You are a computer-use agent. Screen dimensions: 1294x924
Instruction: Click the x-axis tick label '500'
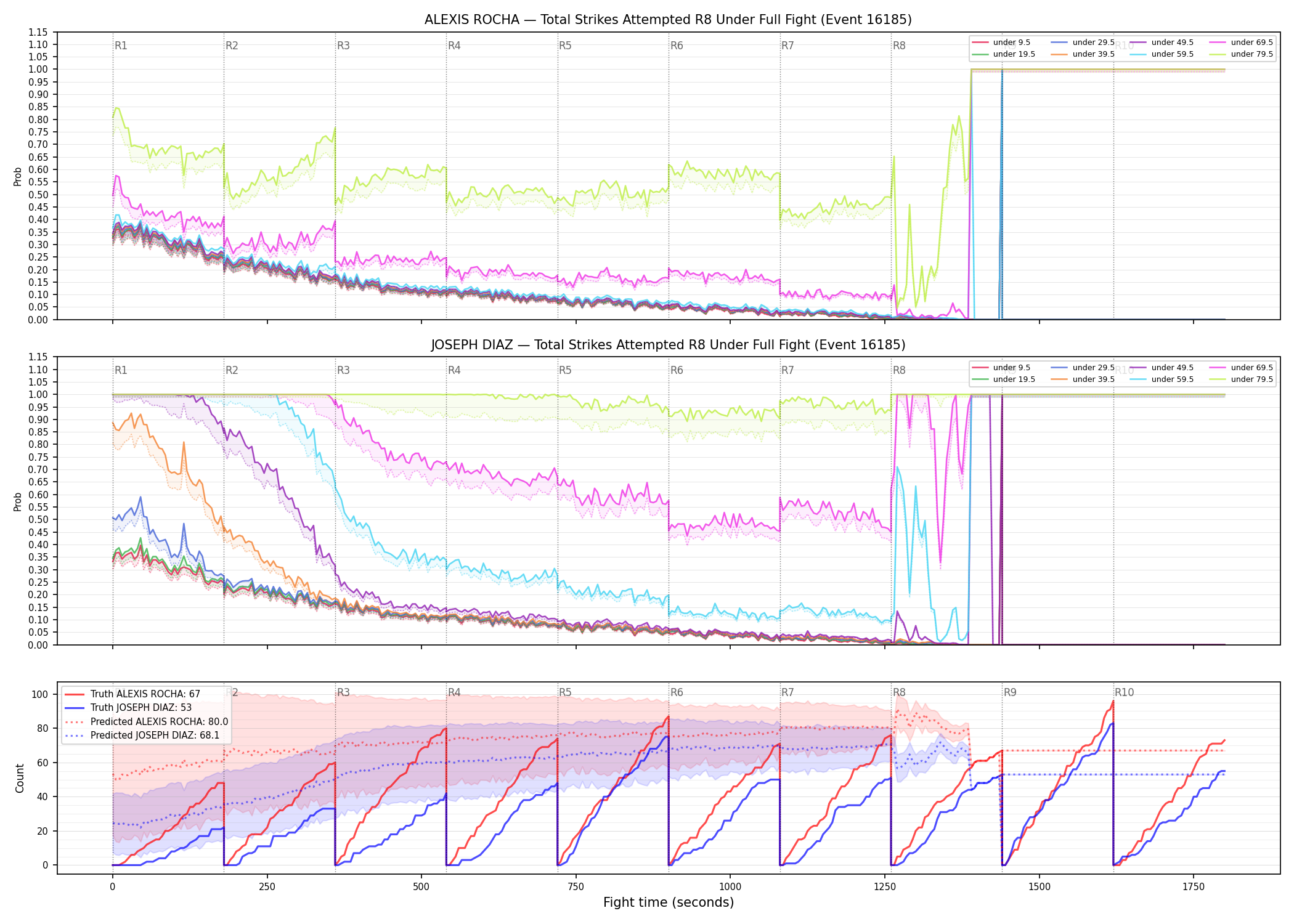click(421, 887)
